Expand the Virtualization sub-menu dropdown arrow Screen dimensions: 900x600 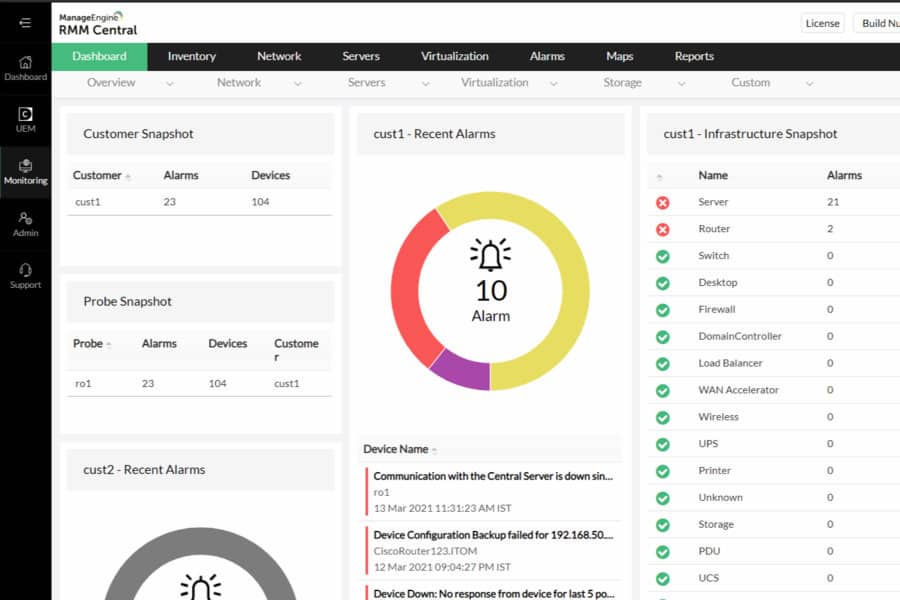(x=553, y=84)
